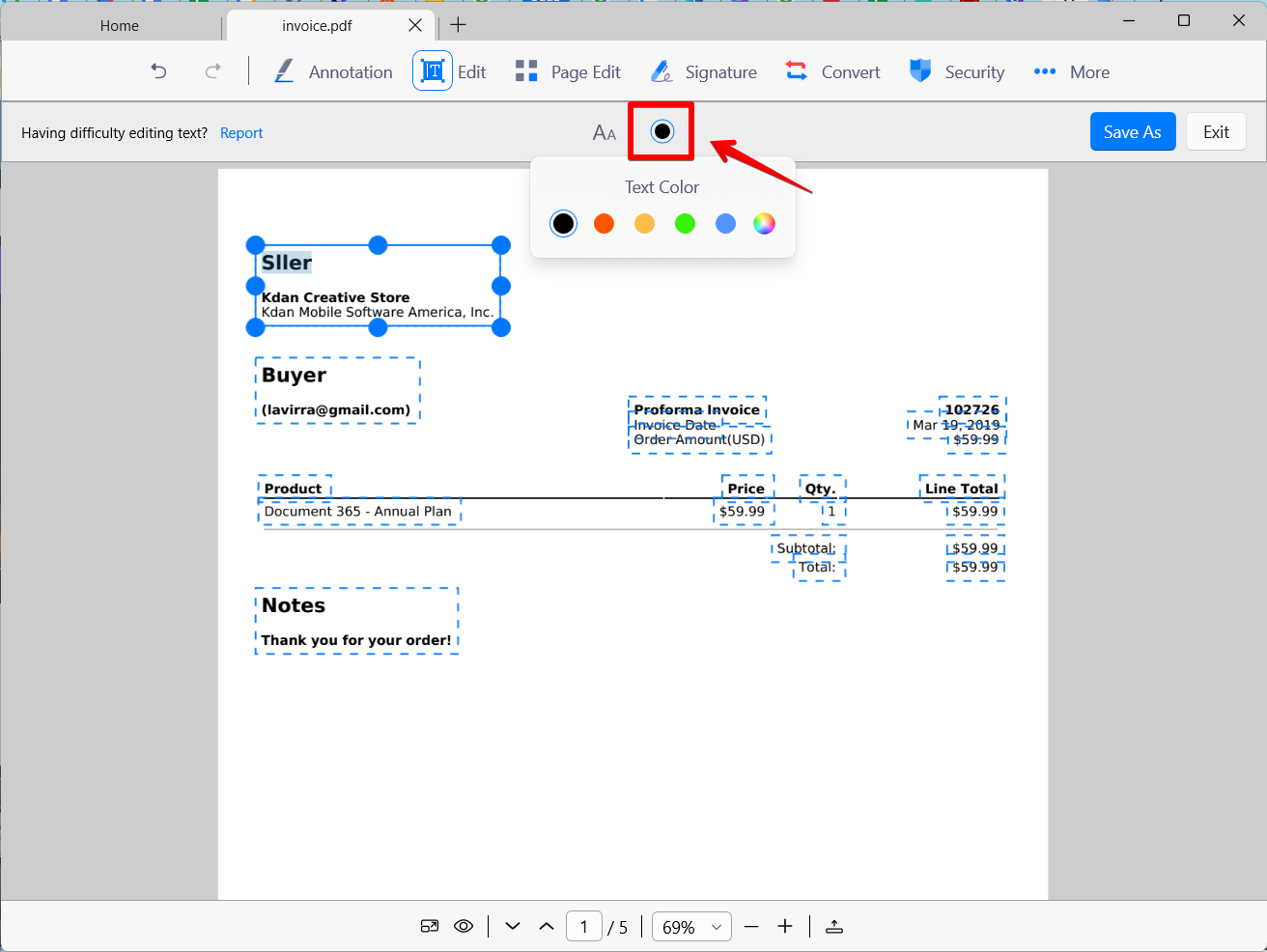Toggle the eye view mode icon
This screenshot has width=1267, height=952.
point(464,927)
